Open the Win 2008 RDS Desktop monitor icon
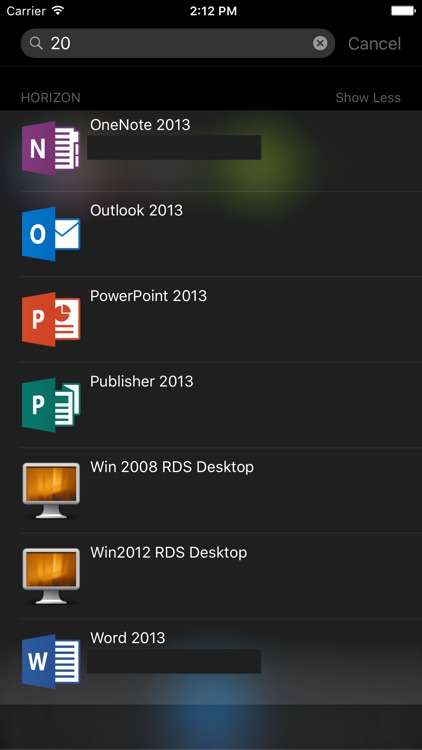The image size is (422, 750). tap(51, 491)
